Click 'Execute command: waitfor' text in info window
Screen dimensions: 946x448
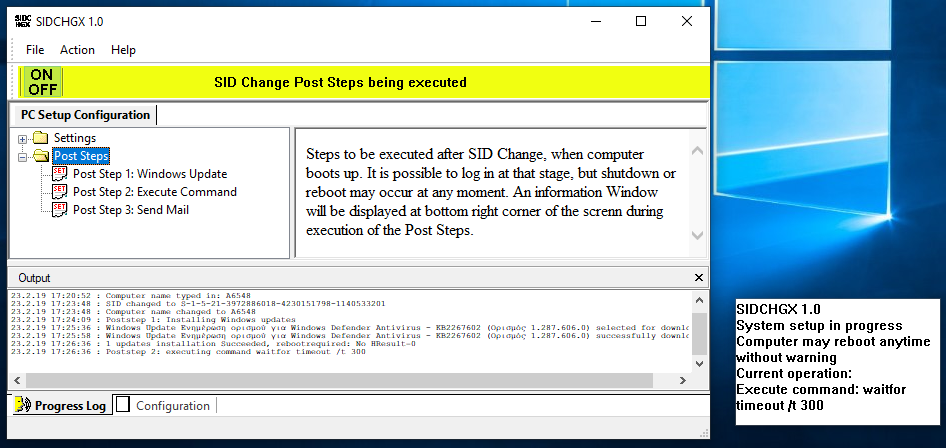821,390
